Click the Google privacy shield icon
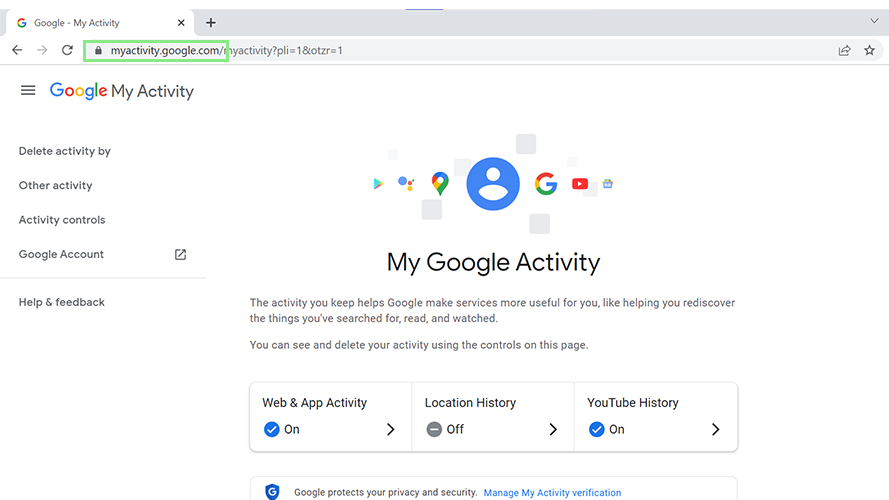 [273, 491]
